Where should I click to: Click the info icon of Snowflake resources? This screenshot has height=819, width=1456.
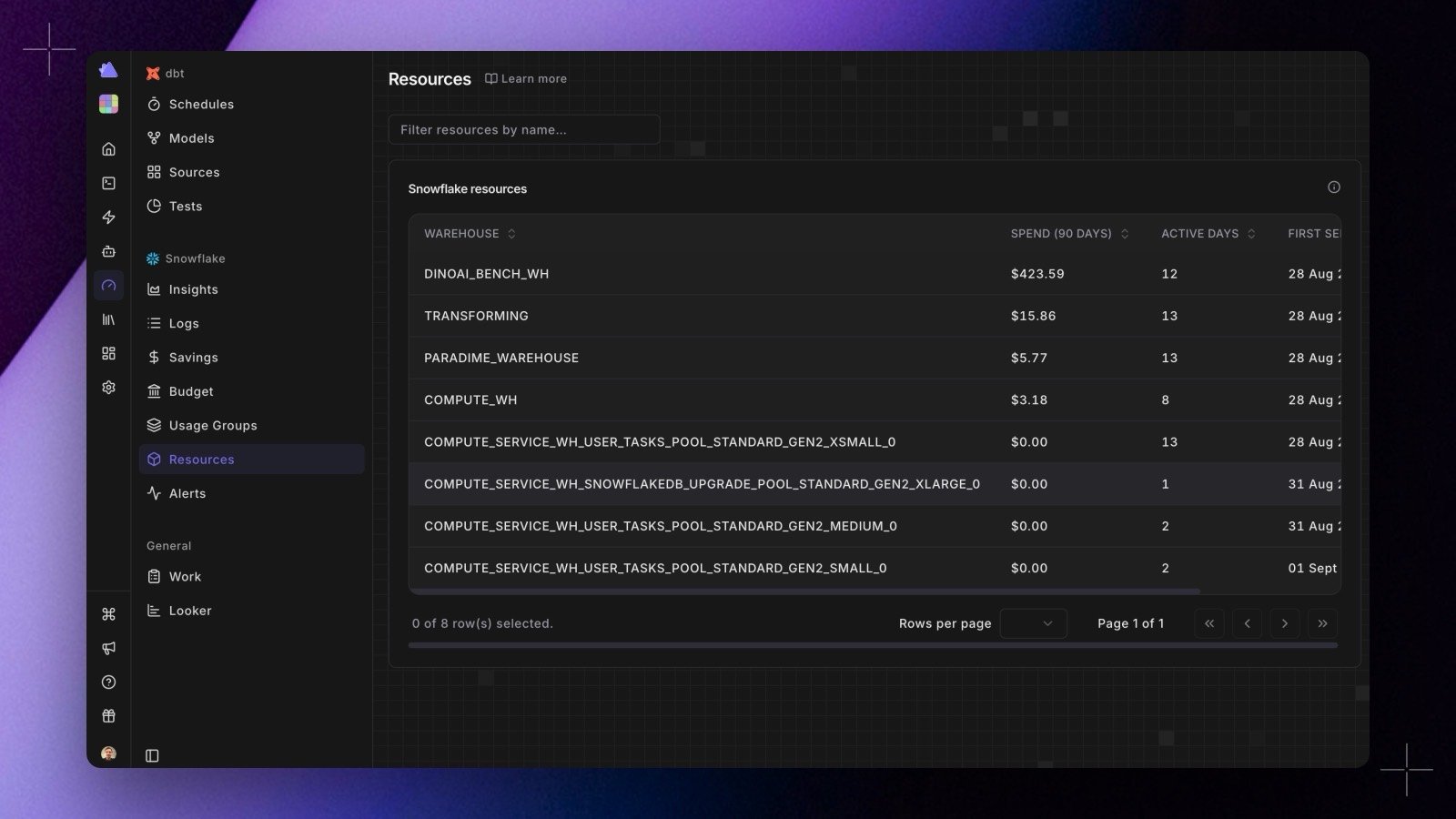coord(1334,187)
